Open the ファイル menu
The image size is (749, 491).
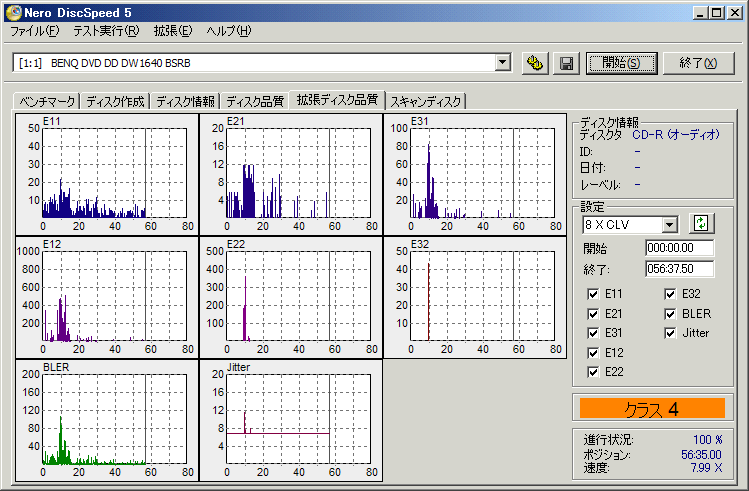34,31
